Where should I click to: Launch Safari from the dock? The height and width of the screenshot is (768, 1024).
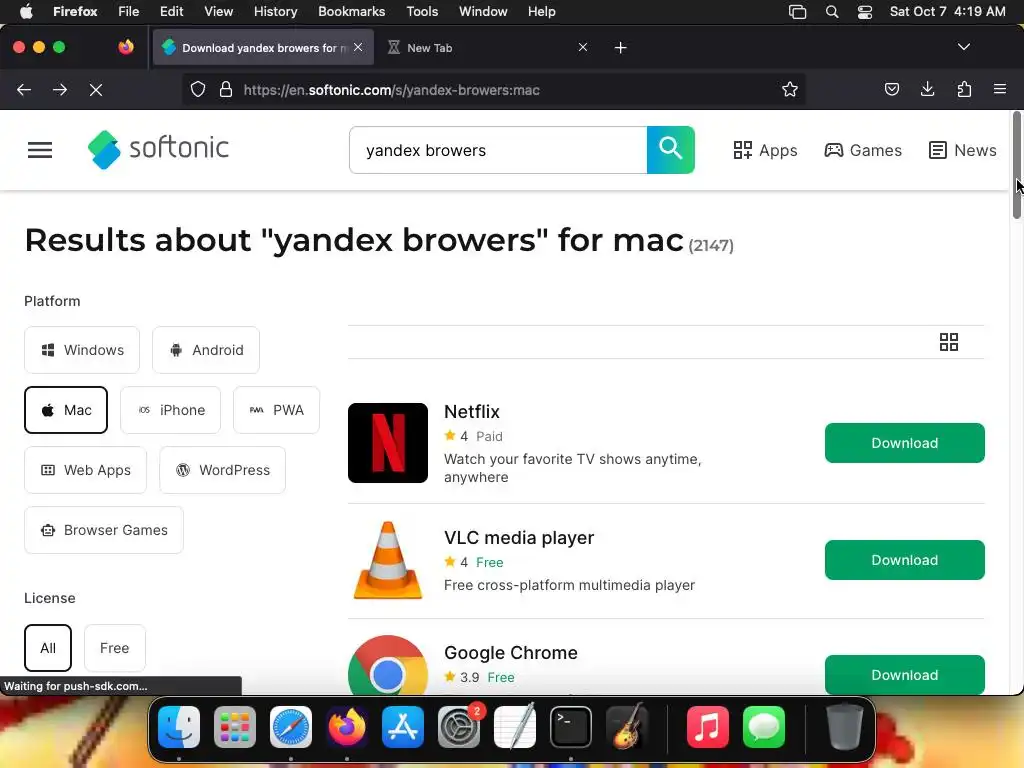click(291, 727)
